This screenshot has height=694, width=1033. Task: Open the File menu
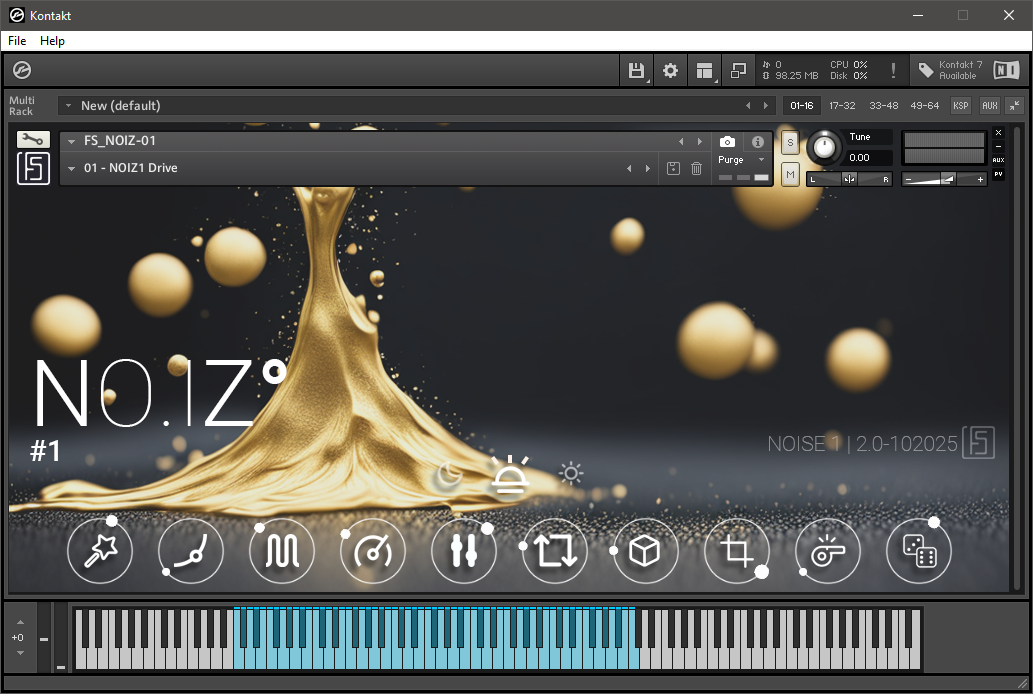[17, 41]
